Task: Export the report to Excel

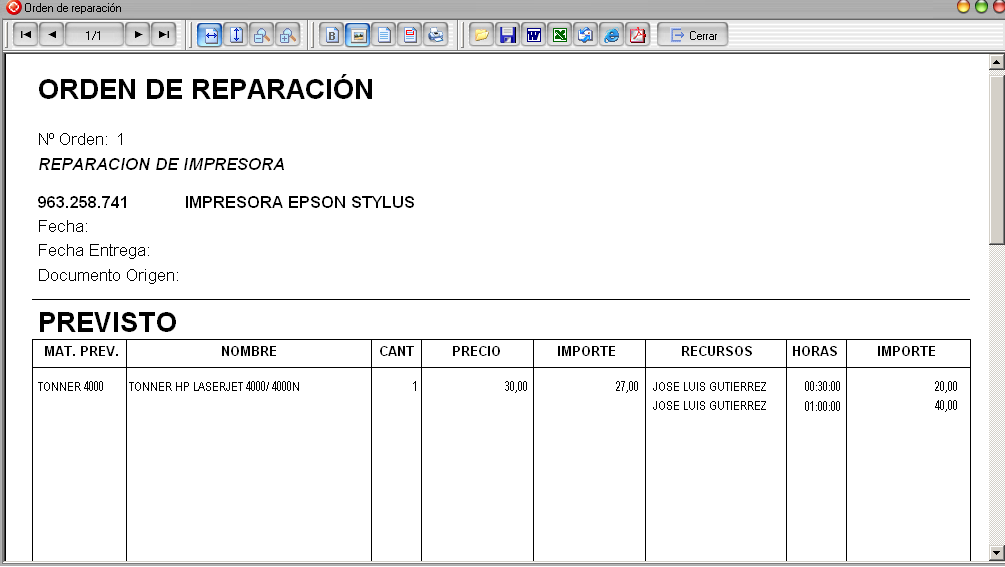Action: click(x=560, y=35)
